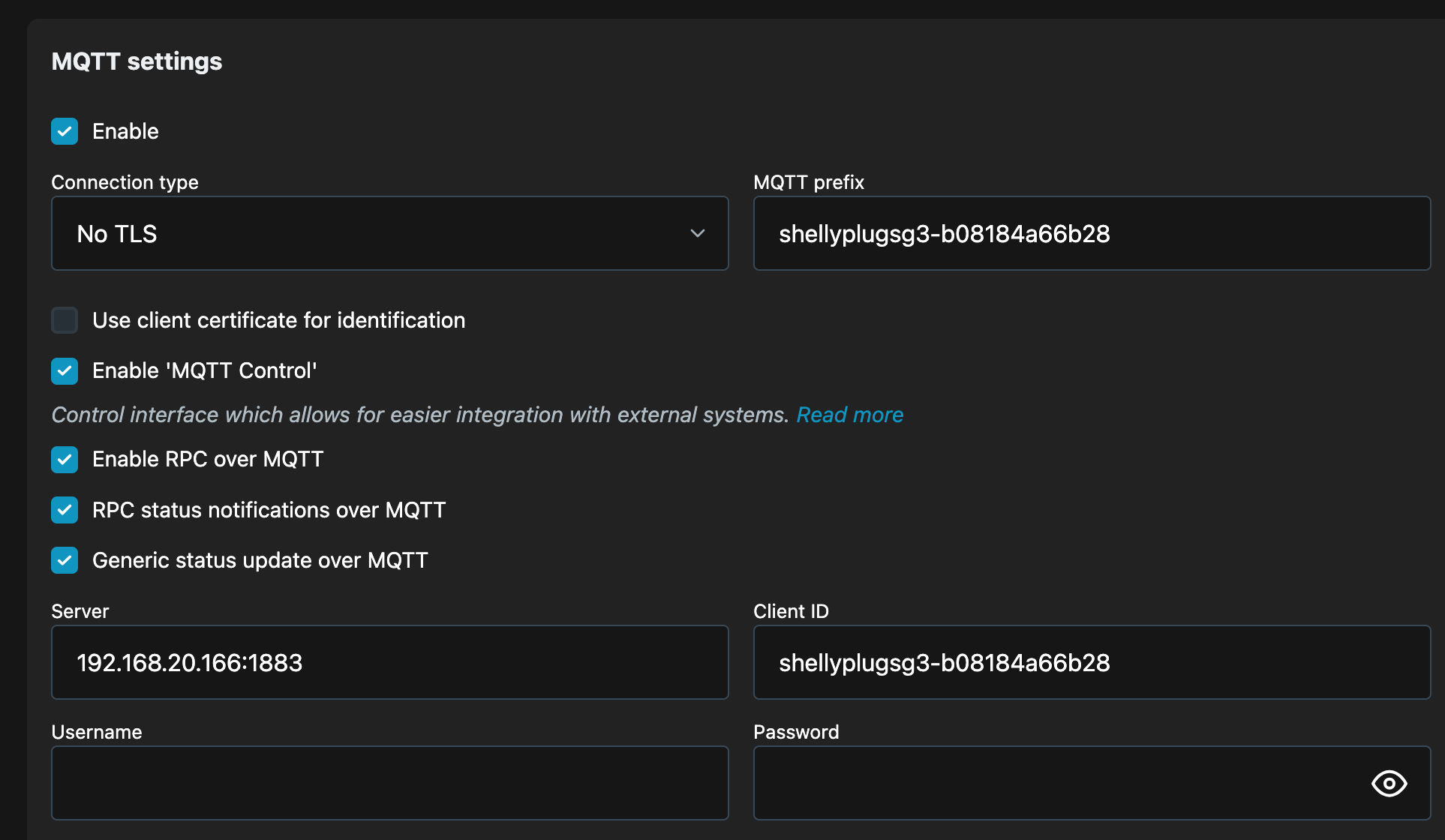Click inside the Password field
Viewport: 1445px width, 840px height.
1050,783
